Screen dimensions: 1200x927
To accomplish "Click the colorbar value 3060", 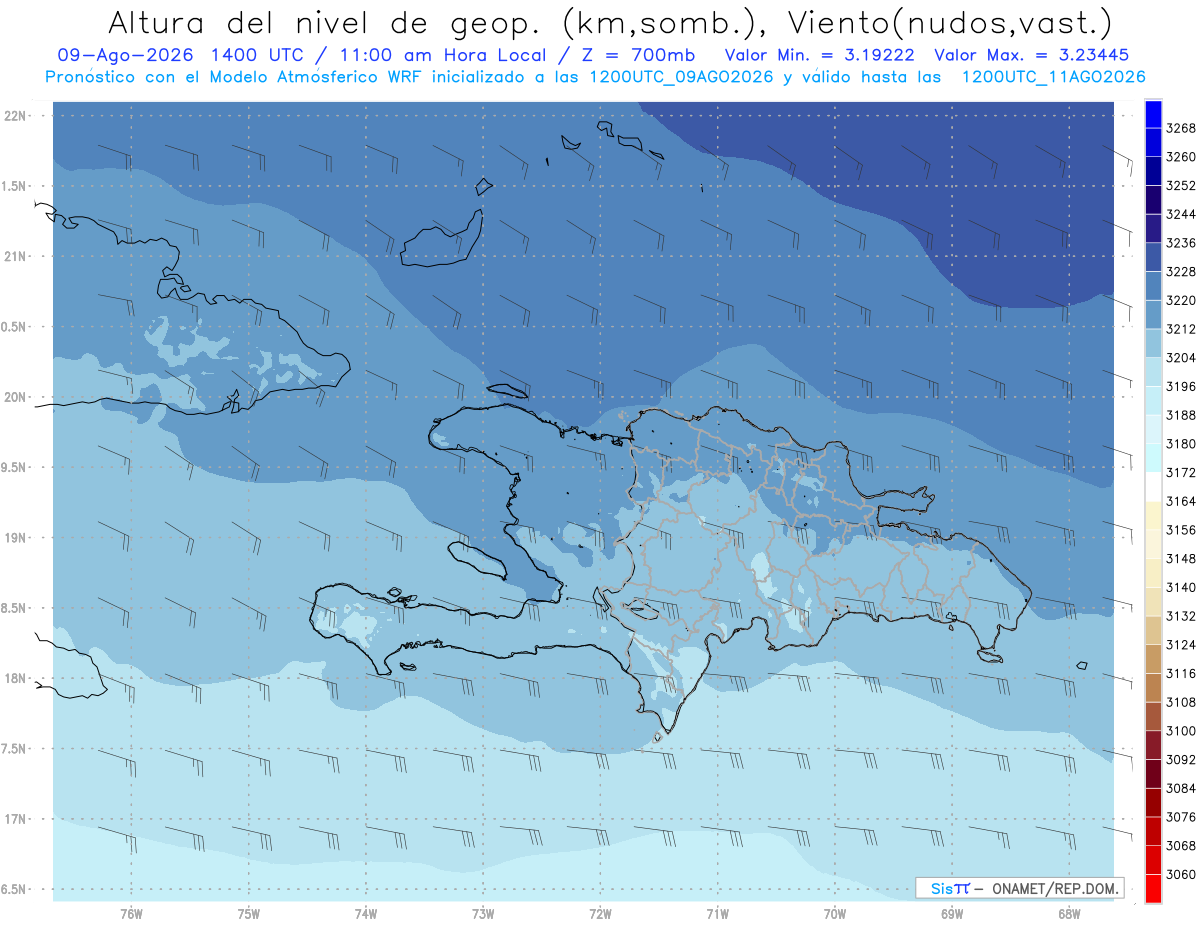I will click(x=1180, y=874).
